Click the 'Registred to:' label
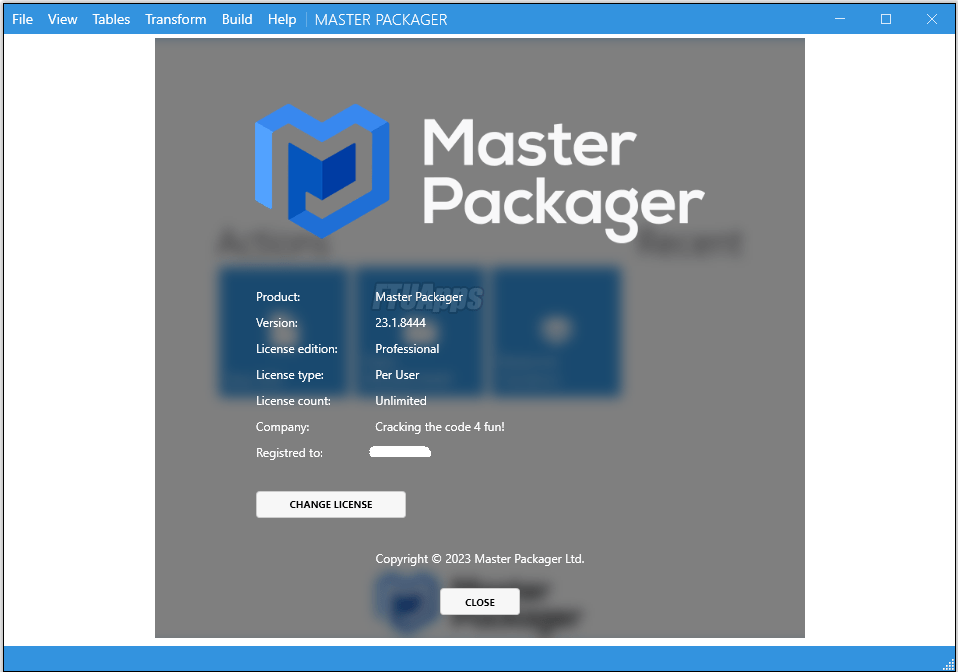 tap(289, 453)
